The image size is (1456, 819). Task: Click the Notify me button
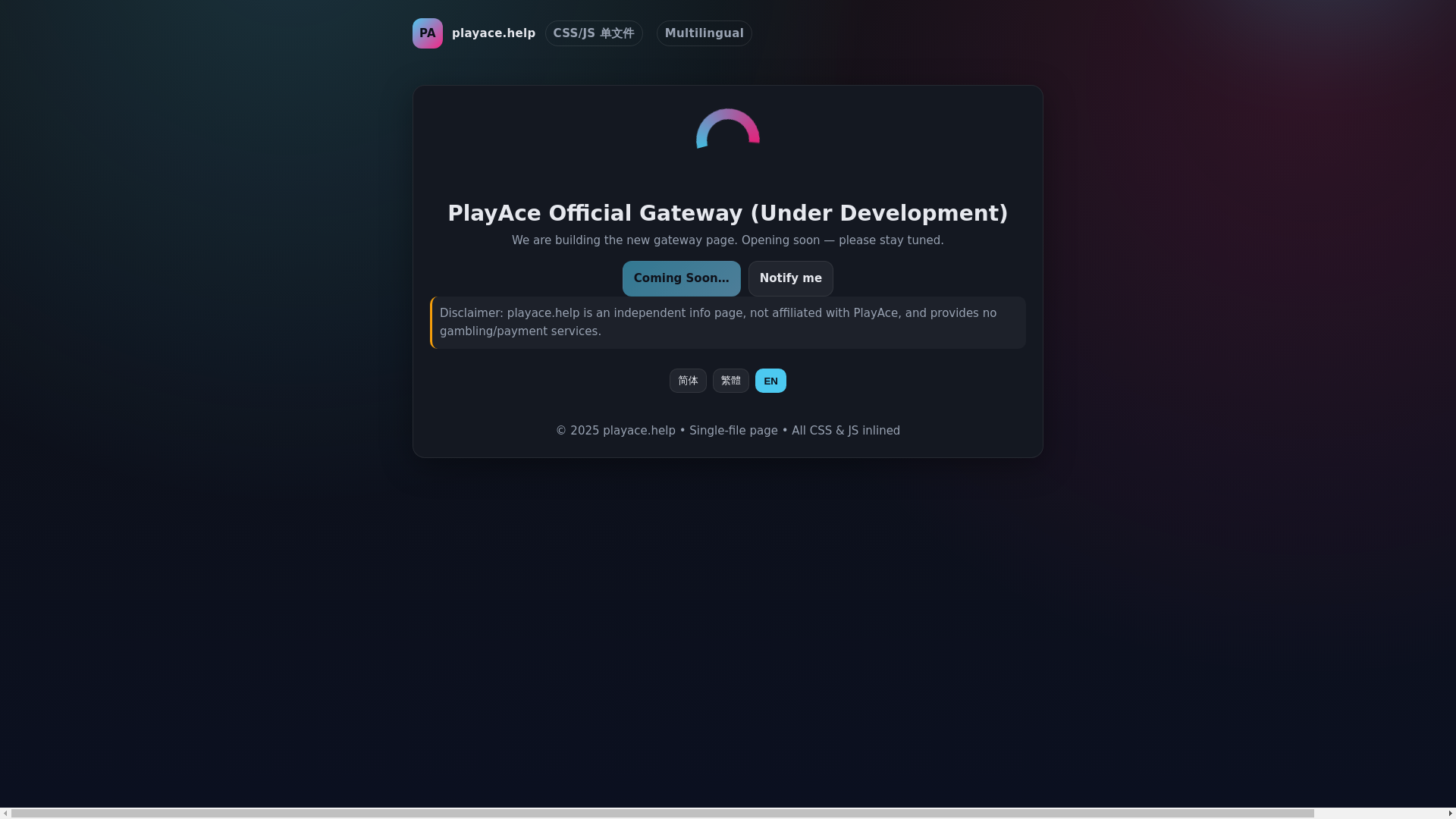791,278
